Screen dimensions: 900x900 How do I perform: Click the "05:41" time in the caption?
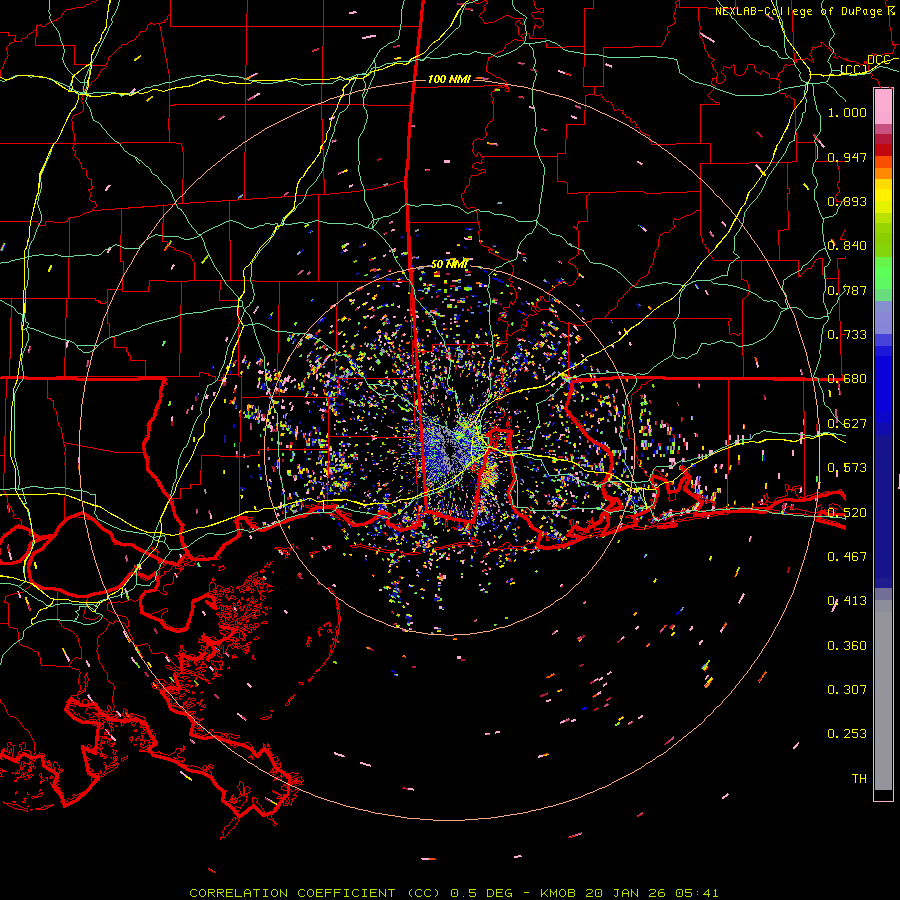pos(696,893)
